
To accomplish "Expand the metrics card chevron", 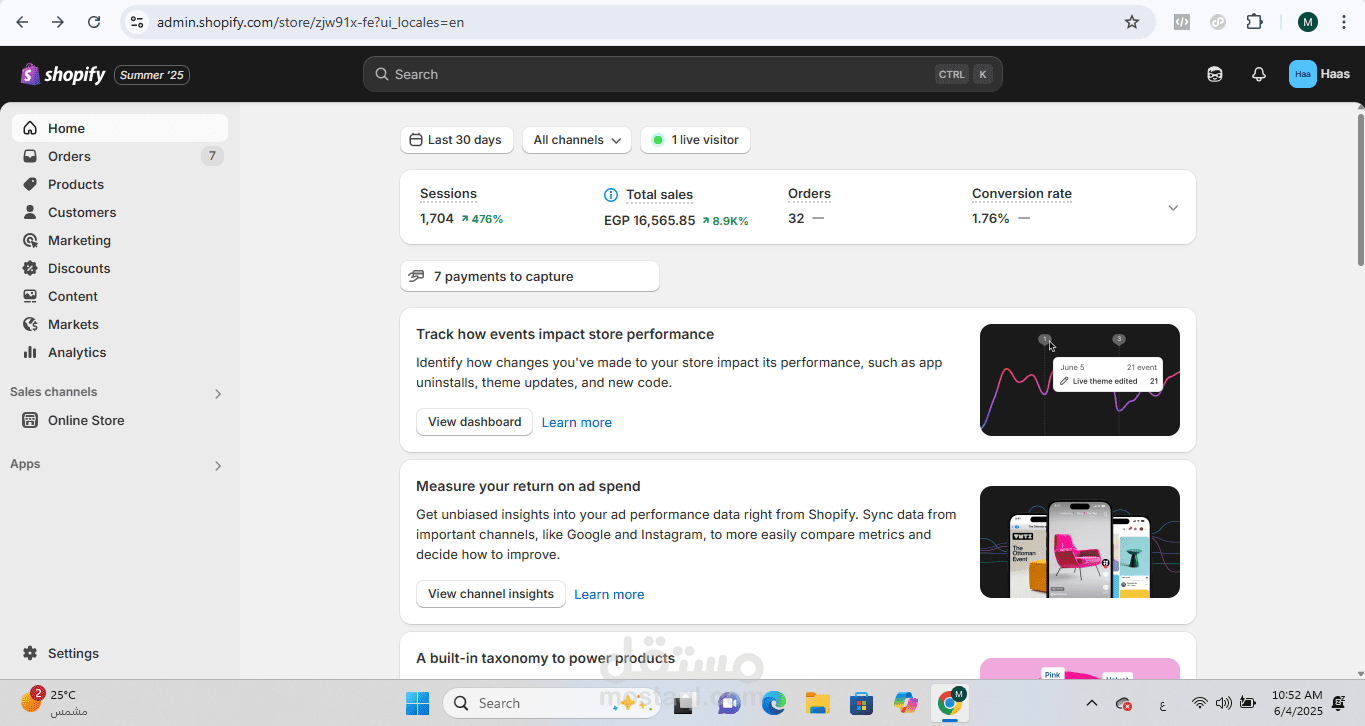I will 1173,208.
